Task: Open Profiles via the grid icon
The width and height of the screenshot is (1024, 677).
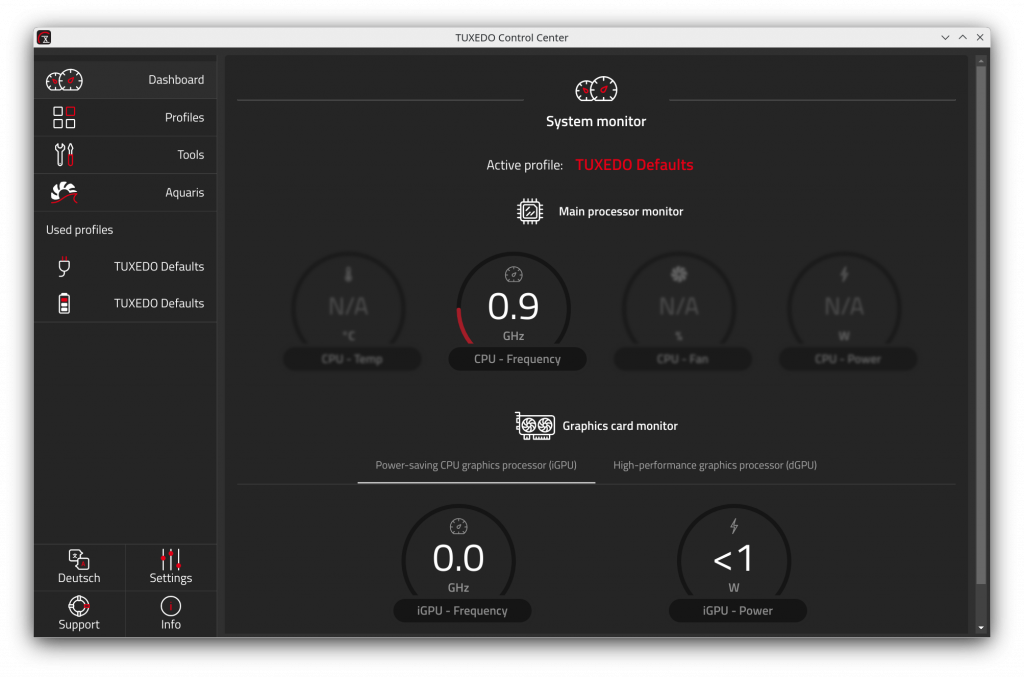Action: [x=64, y=117]
